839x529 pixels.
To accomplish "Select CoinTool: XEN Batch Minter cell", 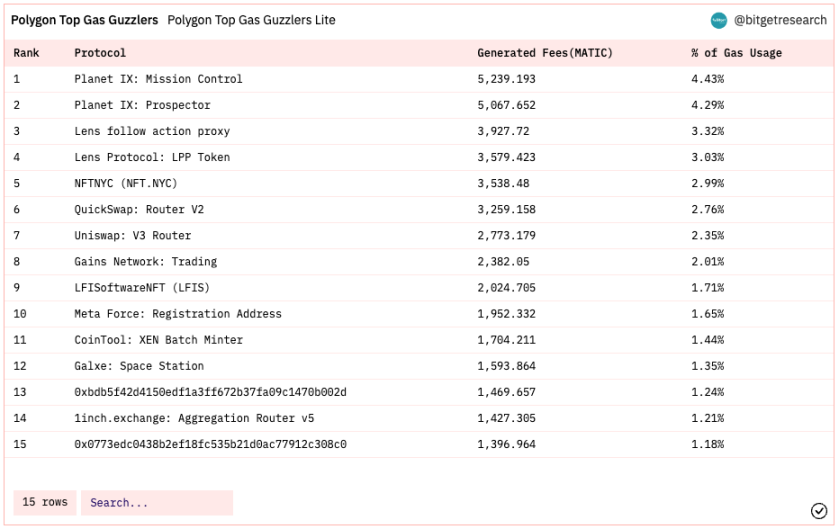I will 158,340.
